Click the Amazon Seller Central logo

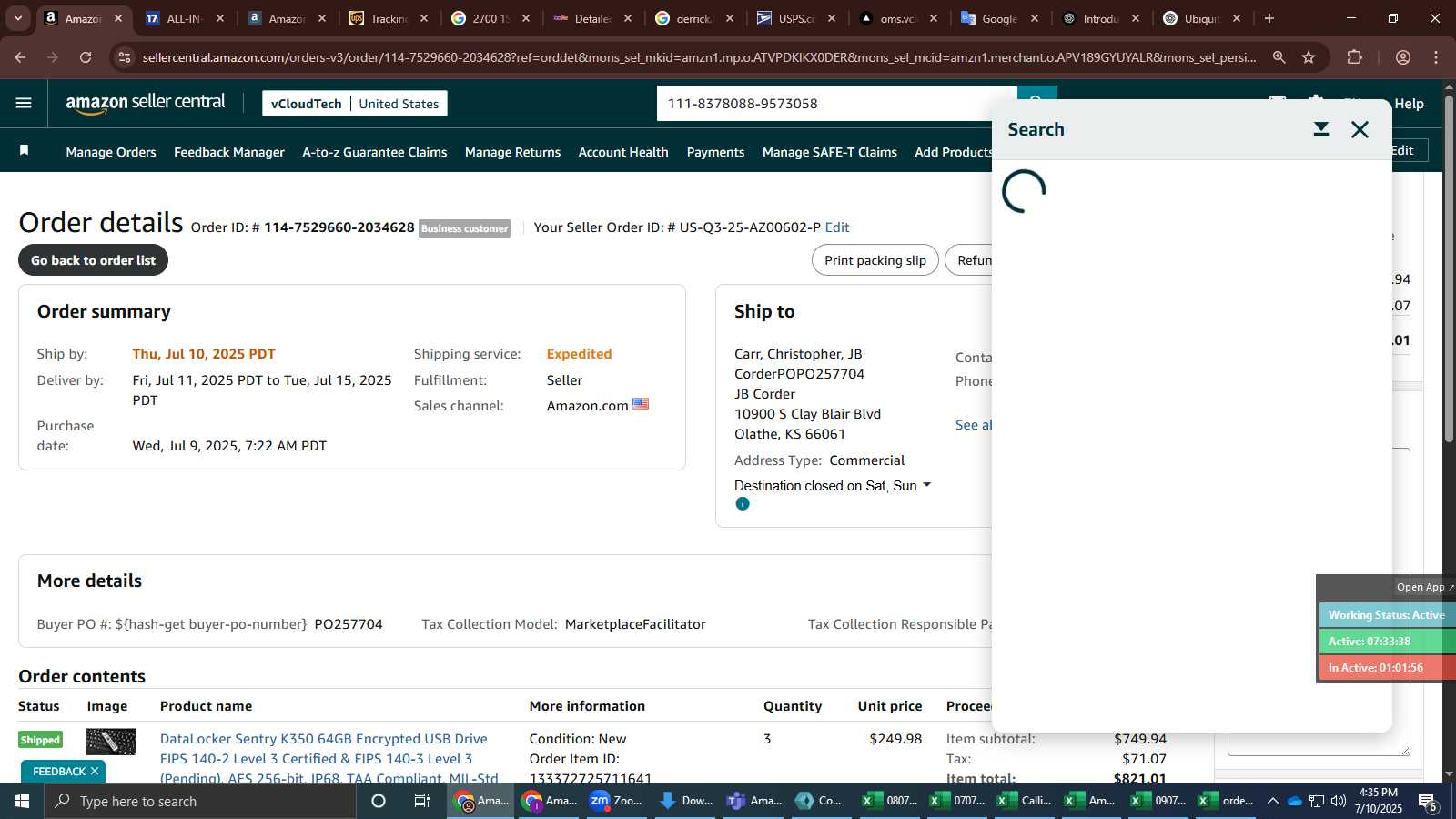146,103
